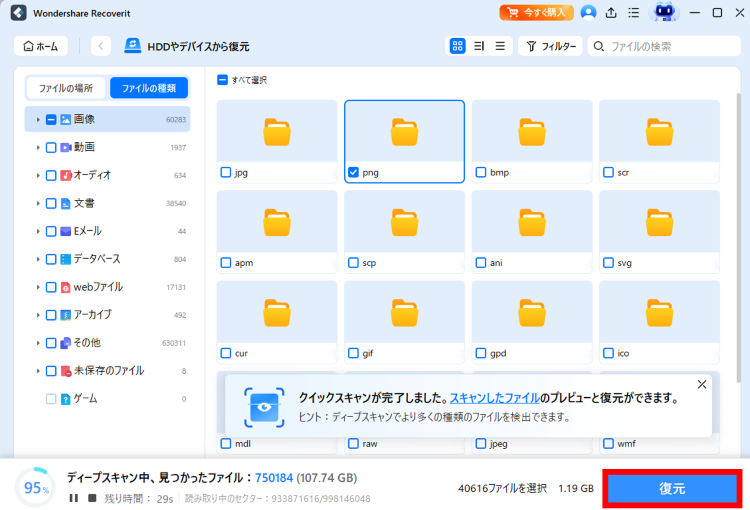The height and width of the screenshot is (510, 750).
Task: Switch to grid thumbnail view
Action: click(x=458, y=46)
